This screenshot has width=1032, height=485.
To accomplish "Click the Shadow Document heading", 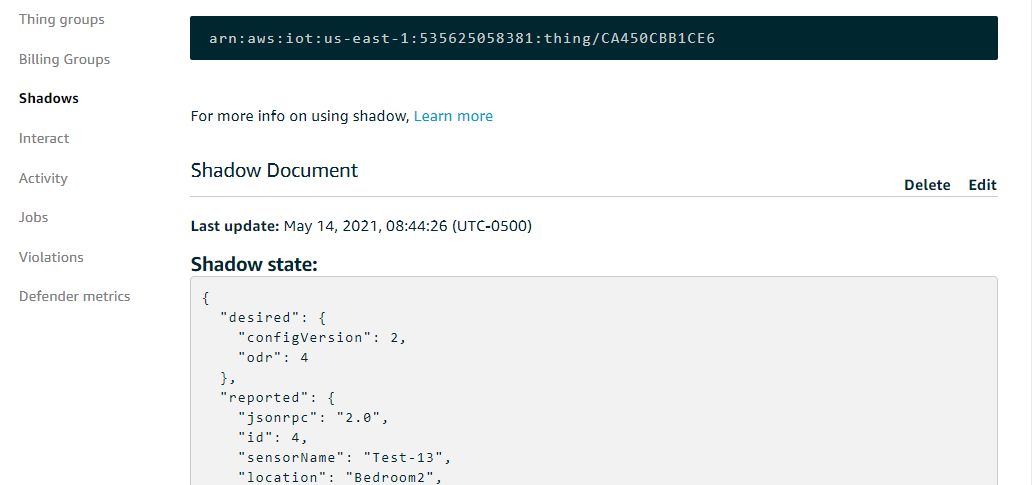I will [x=274, y=170].
